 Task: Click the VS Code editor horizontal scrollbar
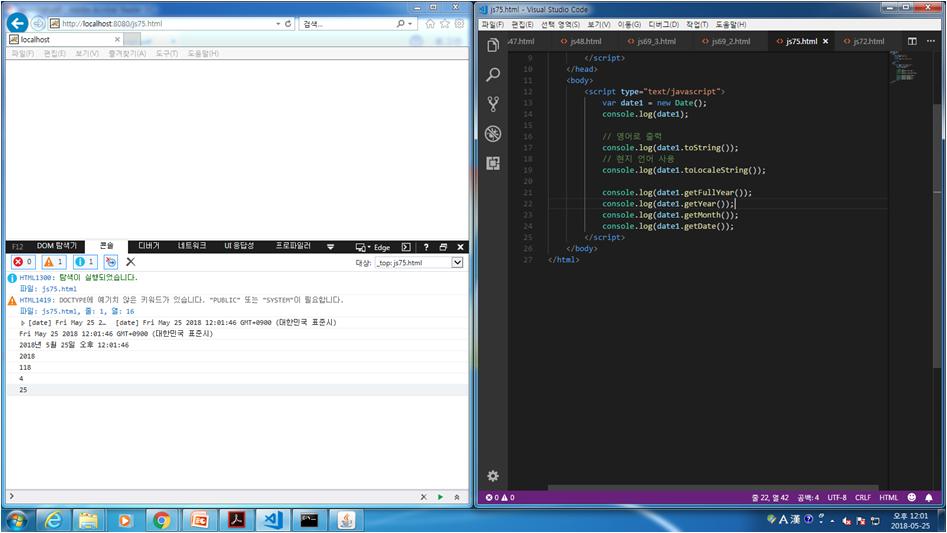pos(713,487)
